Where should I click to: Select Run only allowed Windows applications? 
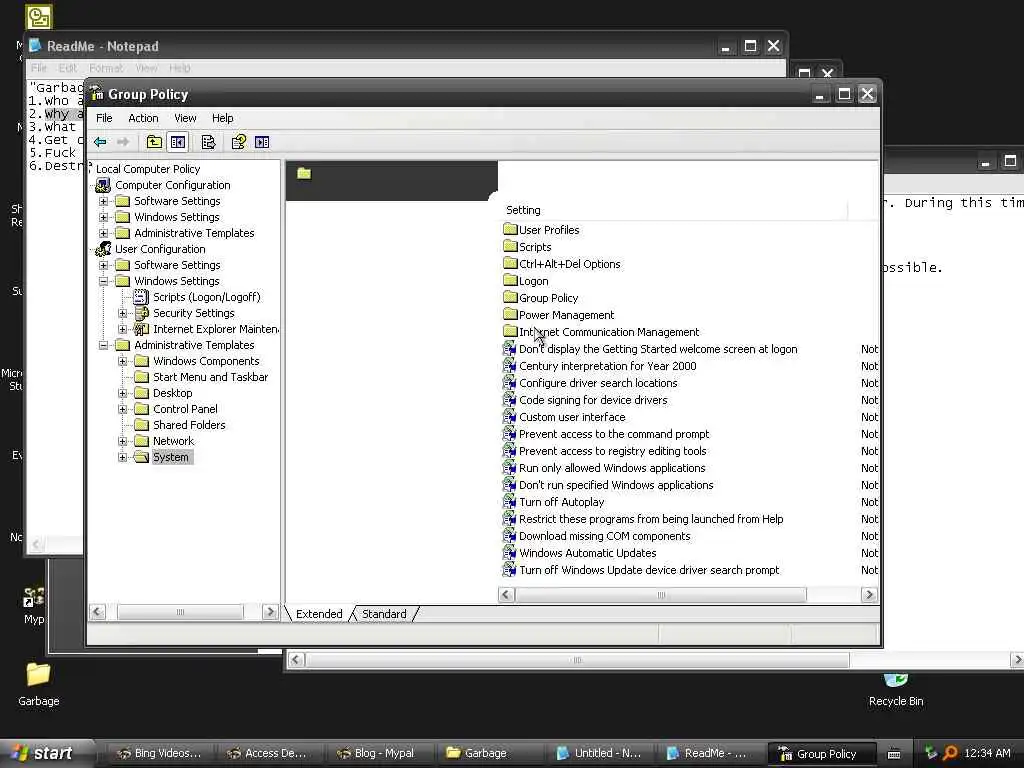[x=612, y=468]
